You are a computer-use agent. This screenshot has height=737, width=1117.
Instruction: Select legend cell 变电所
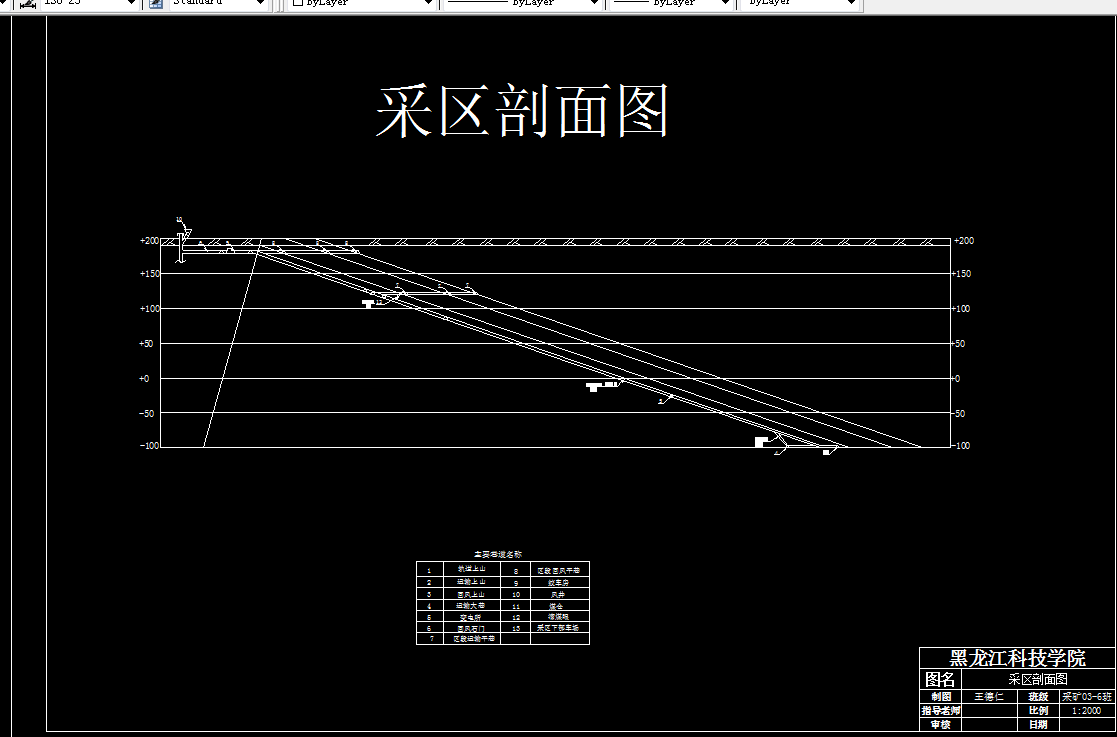(x=471, y=617)
